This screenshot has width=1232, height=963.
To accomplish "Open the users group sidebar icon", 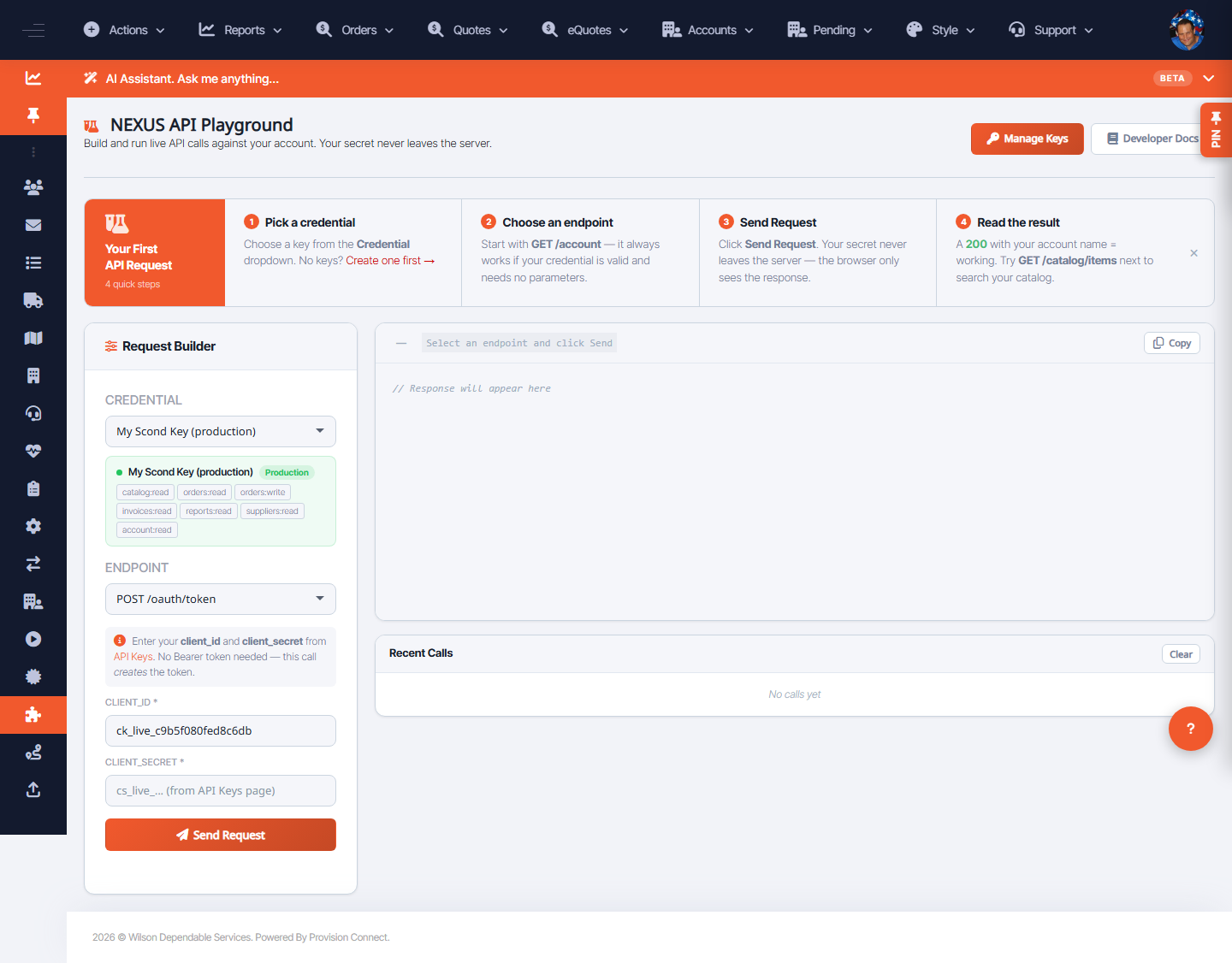I will click(33, 187).
